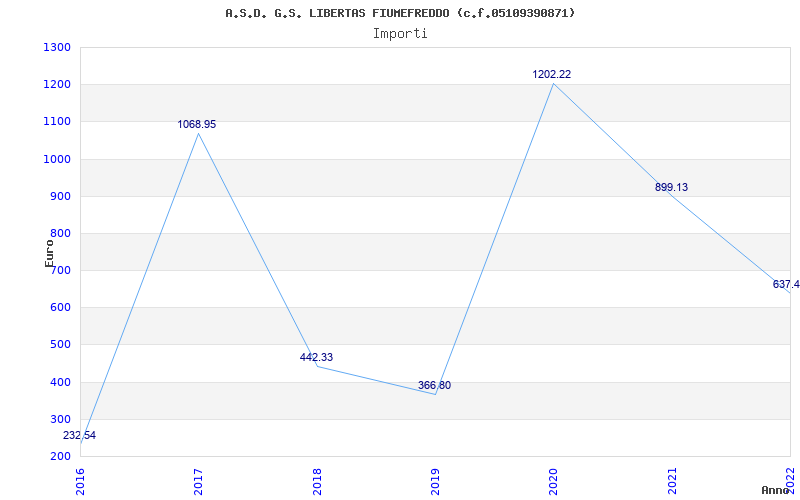
Task: Click the 1100 y-axis tick label
Action: click(57, 122)
